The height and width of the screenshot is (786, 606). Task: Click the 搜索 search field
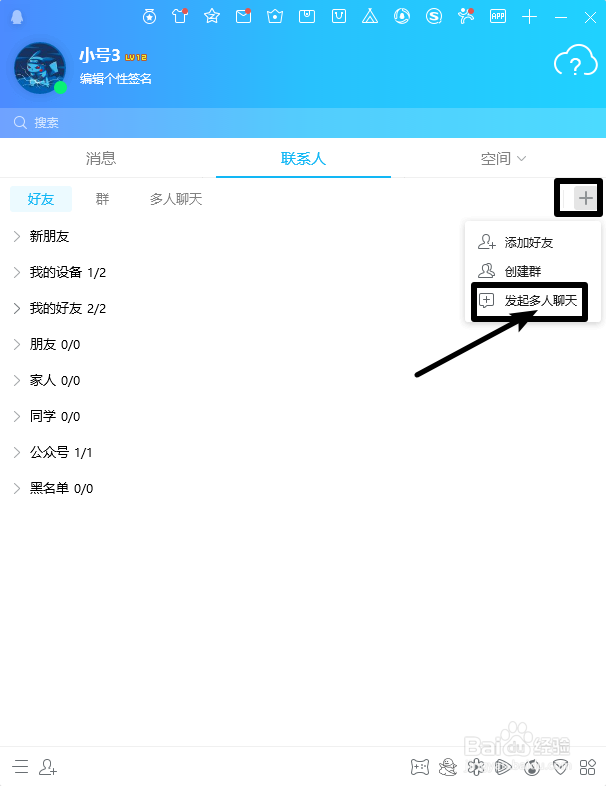[x=303, y=122]
